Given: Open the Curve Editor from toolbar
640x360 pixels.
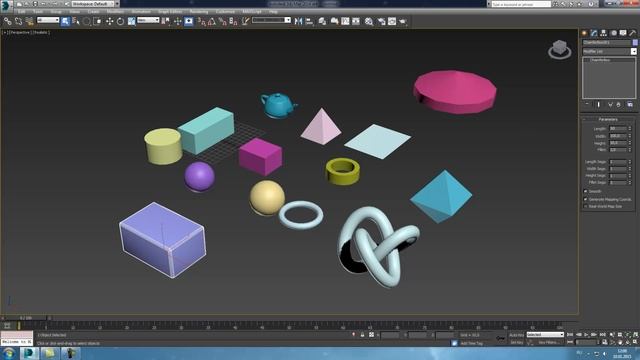Looking at the screenshot, I should coord(345,21).
